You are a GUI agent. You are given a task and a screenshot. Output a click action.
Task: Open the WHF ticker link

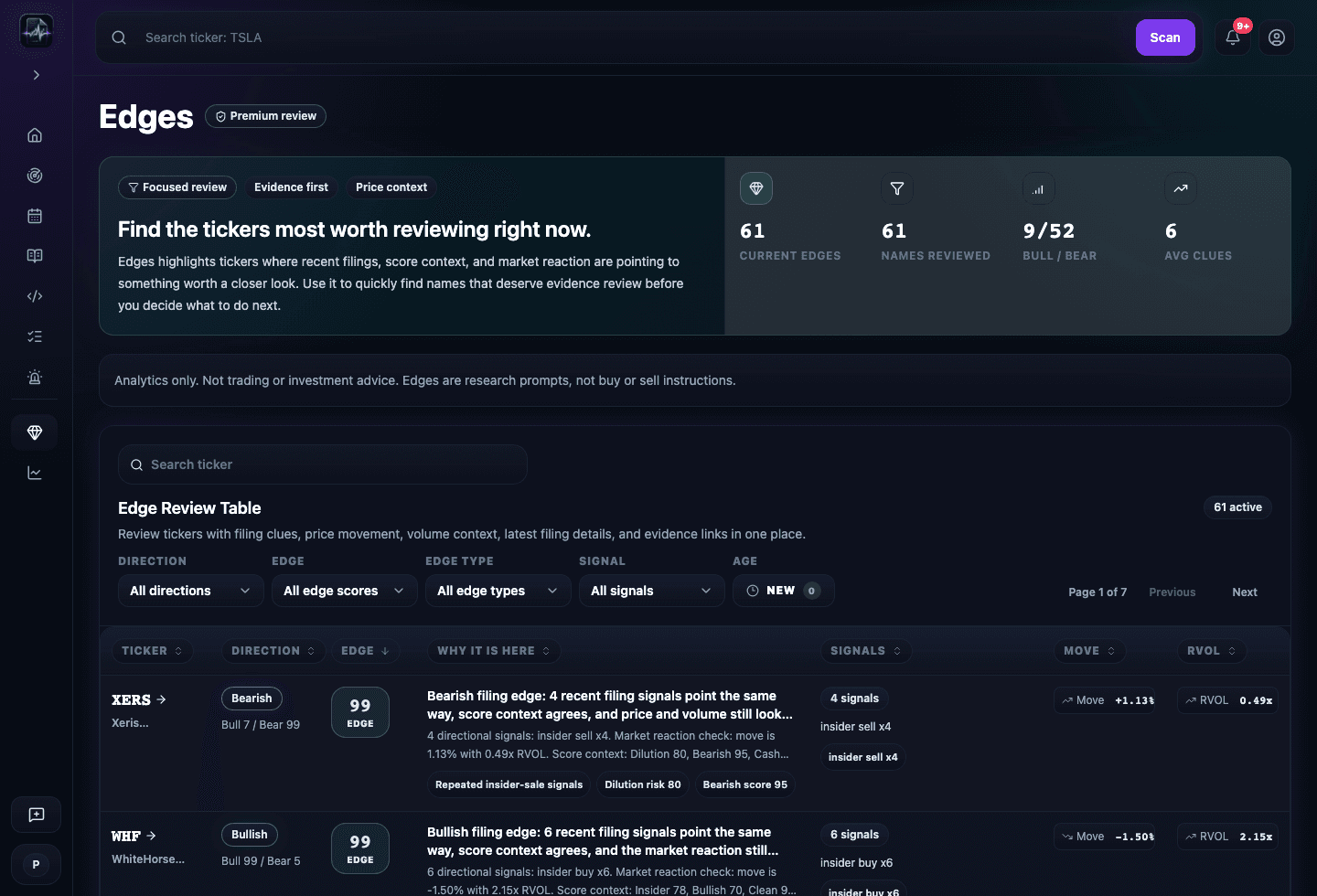pyautogui.click(x=134, y=836)
